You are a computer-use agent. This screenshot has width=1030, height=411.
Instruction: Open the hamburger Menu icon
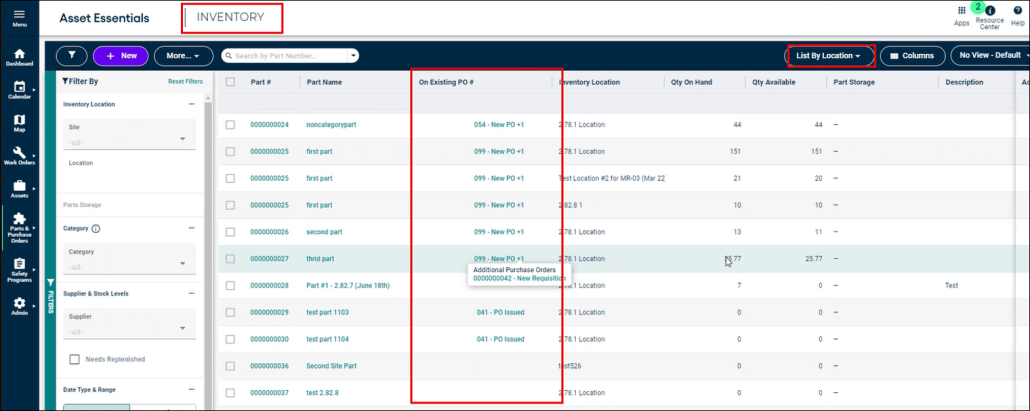(x=19, y=14)
